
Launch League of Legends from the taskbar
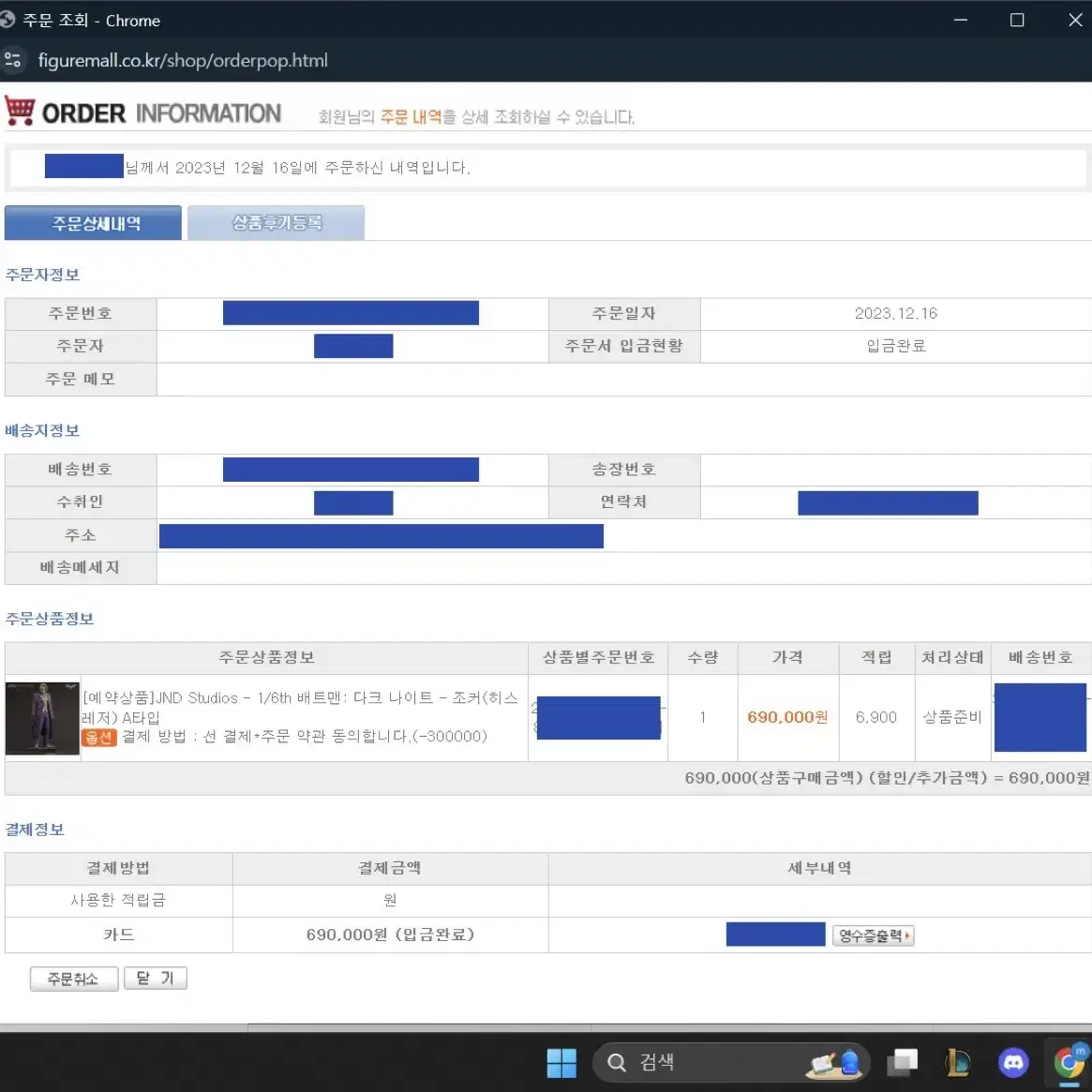[x=957, y=1062]
